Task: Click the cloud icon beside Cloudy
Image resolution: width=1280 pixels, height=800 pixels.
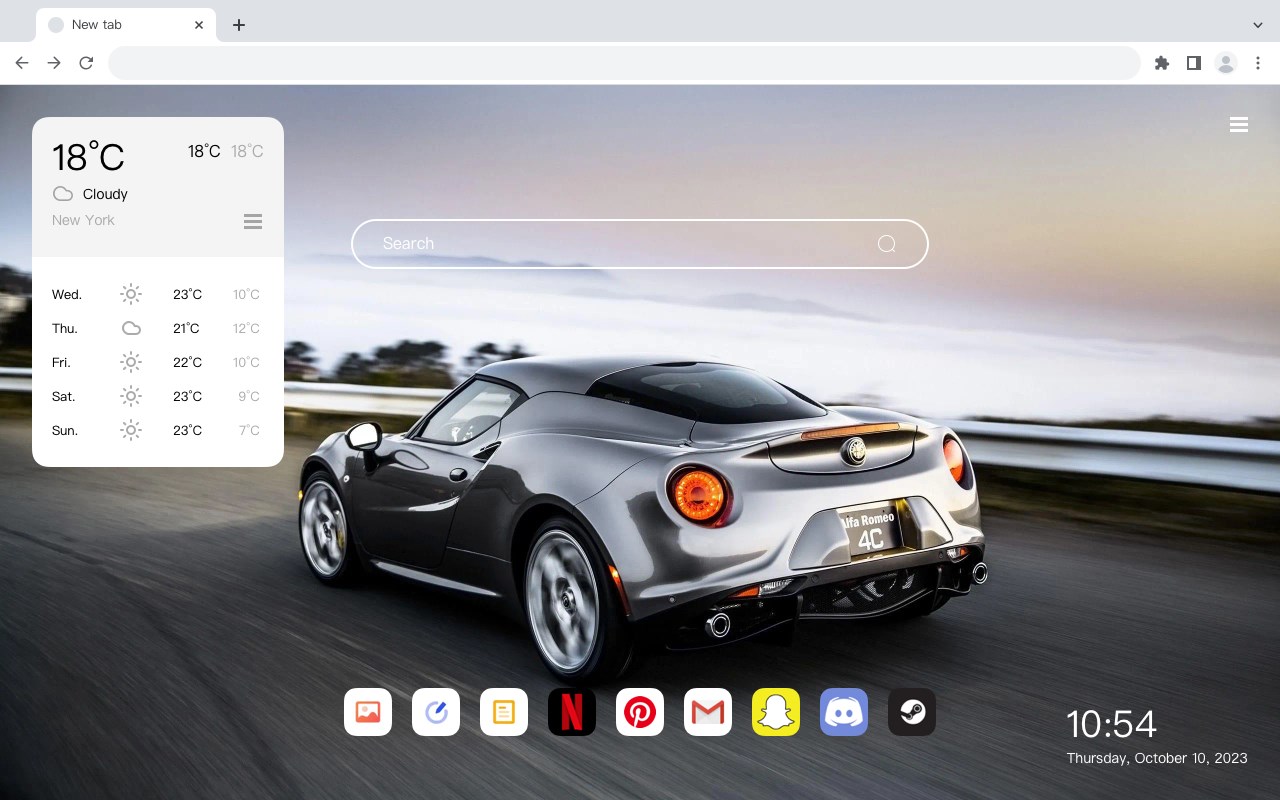Action: pyautogui.click(x=63, y=194)
